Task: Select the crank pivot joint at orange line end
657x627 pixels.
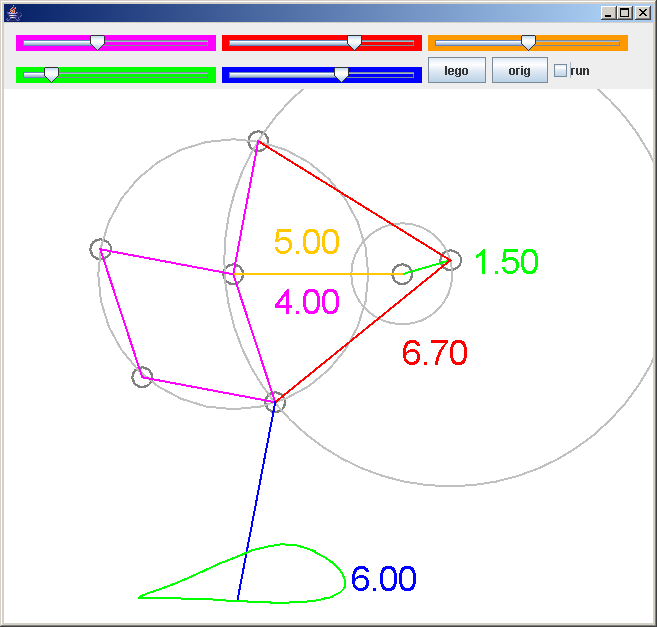Action: [x=402, y=274]
